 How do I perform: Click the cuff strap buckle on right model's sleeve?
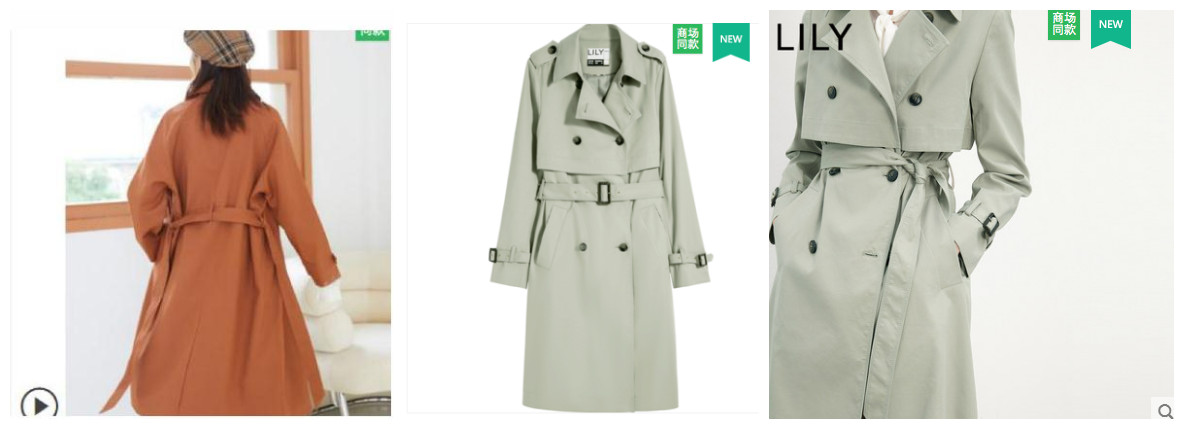click(990, 224)
